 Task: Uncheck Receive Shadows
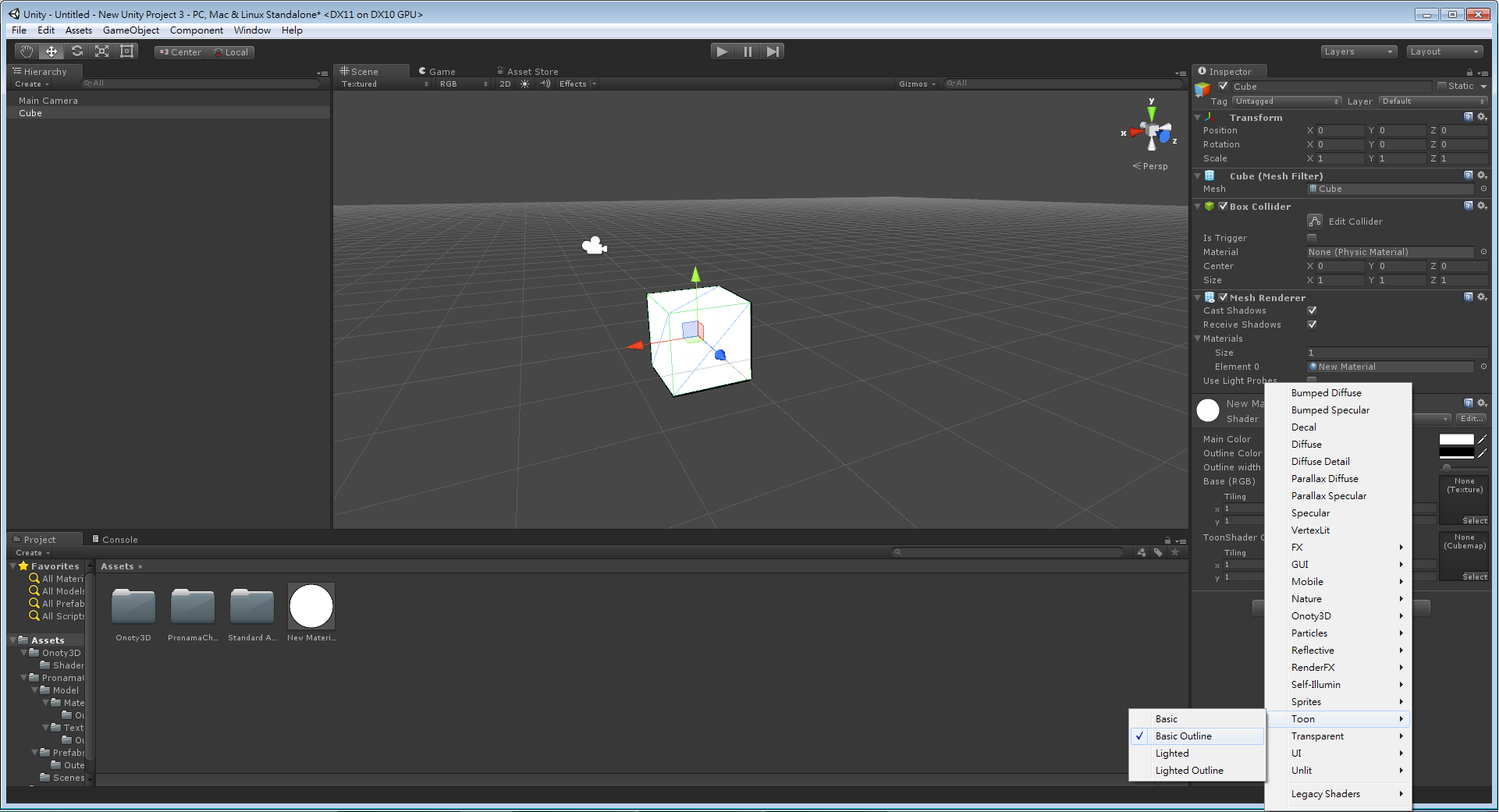tap(1312, 324)
